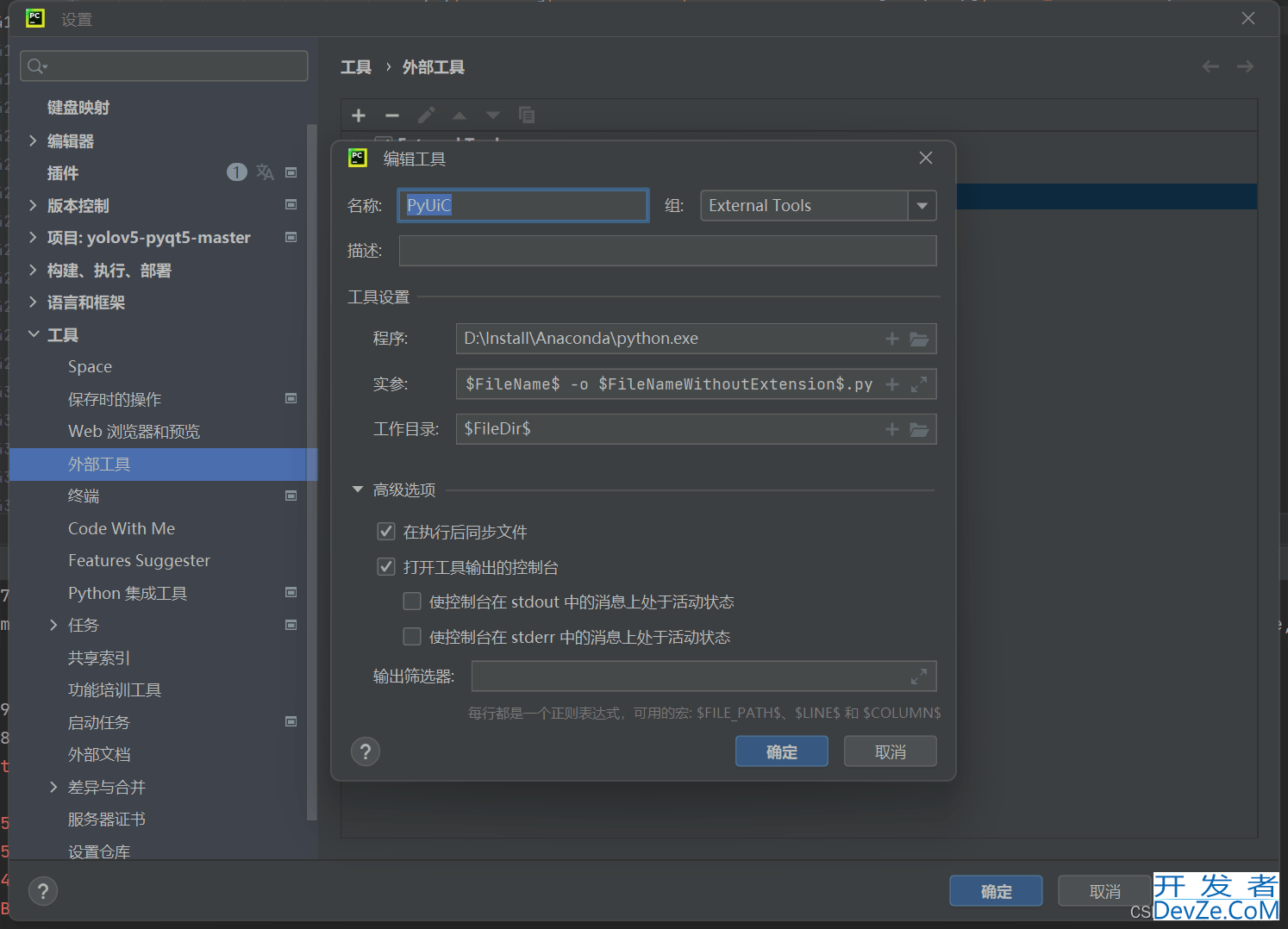This screenshot has height=929, width=1288.
Task: Click the search magnifier icon in settings
Action: [x=36, y=66]
